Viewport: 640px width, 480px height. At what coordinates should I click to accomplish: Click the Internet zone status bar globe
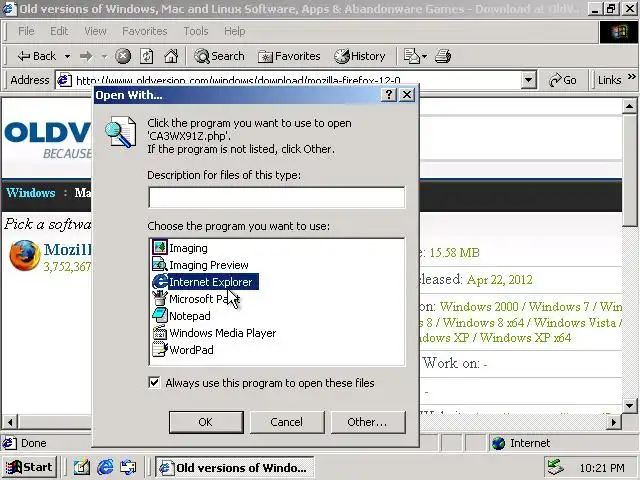pos(498,443)
